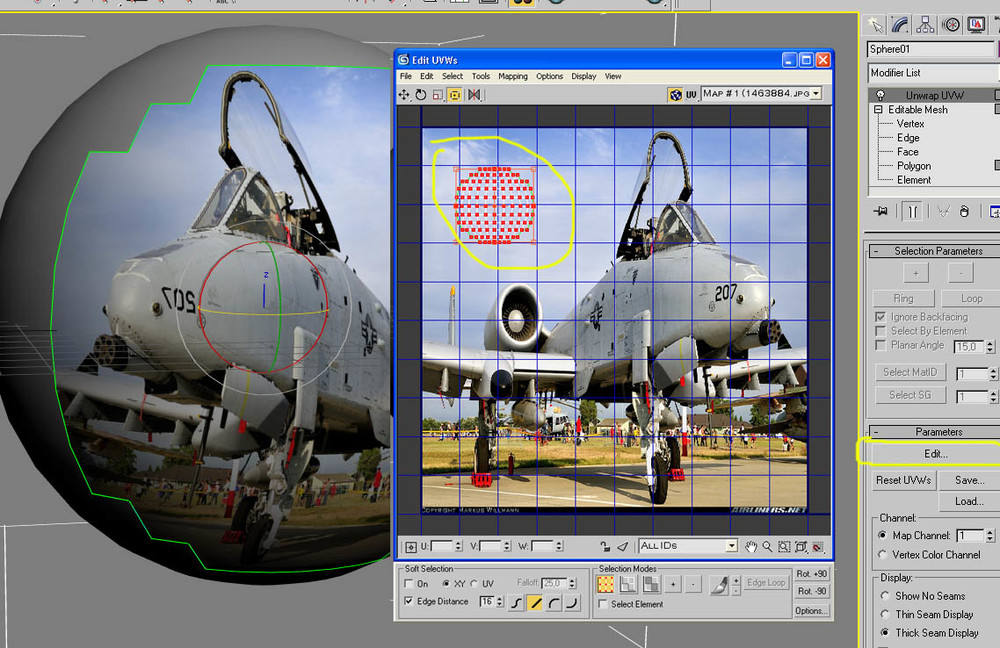
Task: Enable the Select Element checkbox
Action: (603, 604)
